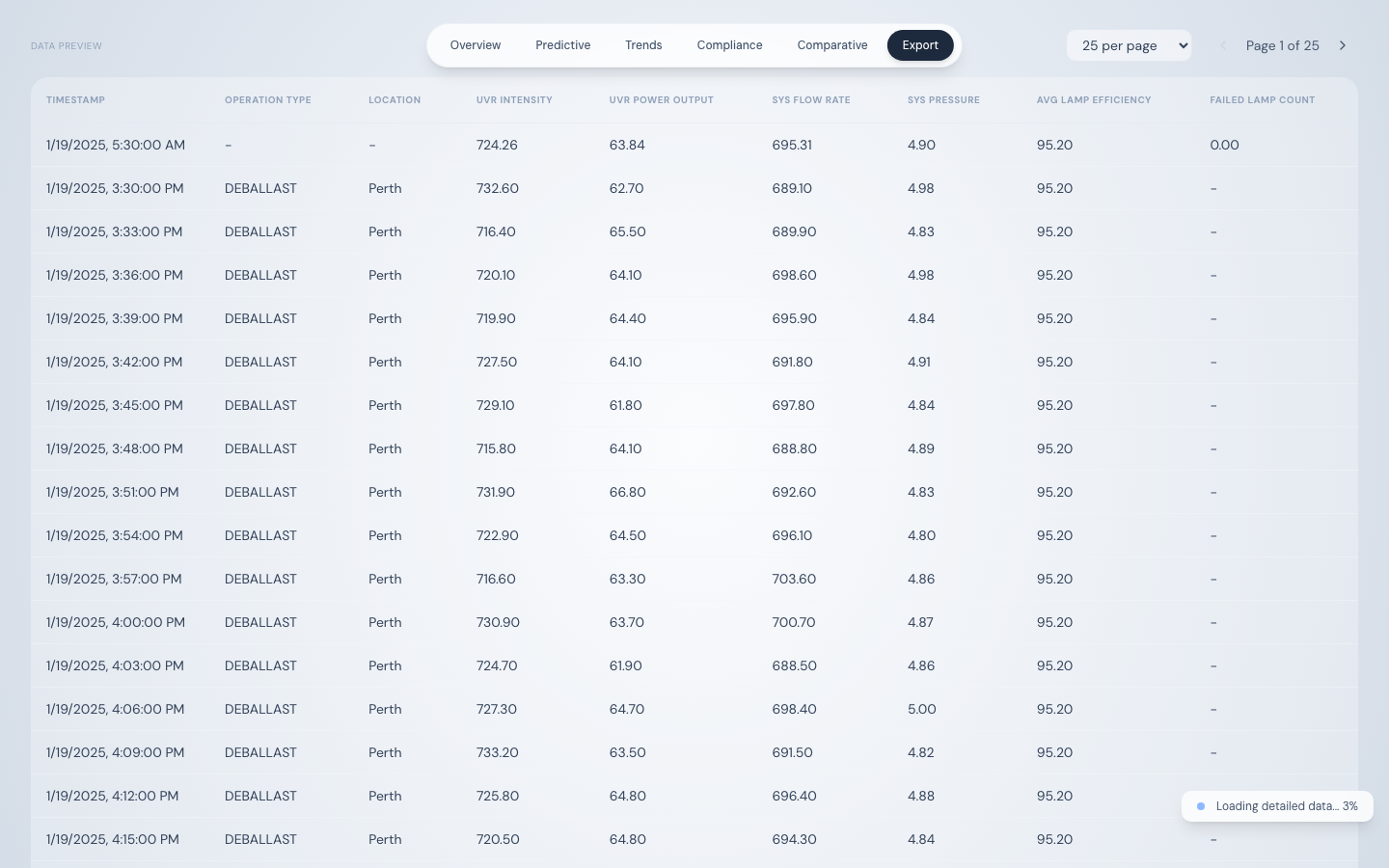Select timestamp 1/19/2025, 3:39:00 PM

(115, 318)
